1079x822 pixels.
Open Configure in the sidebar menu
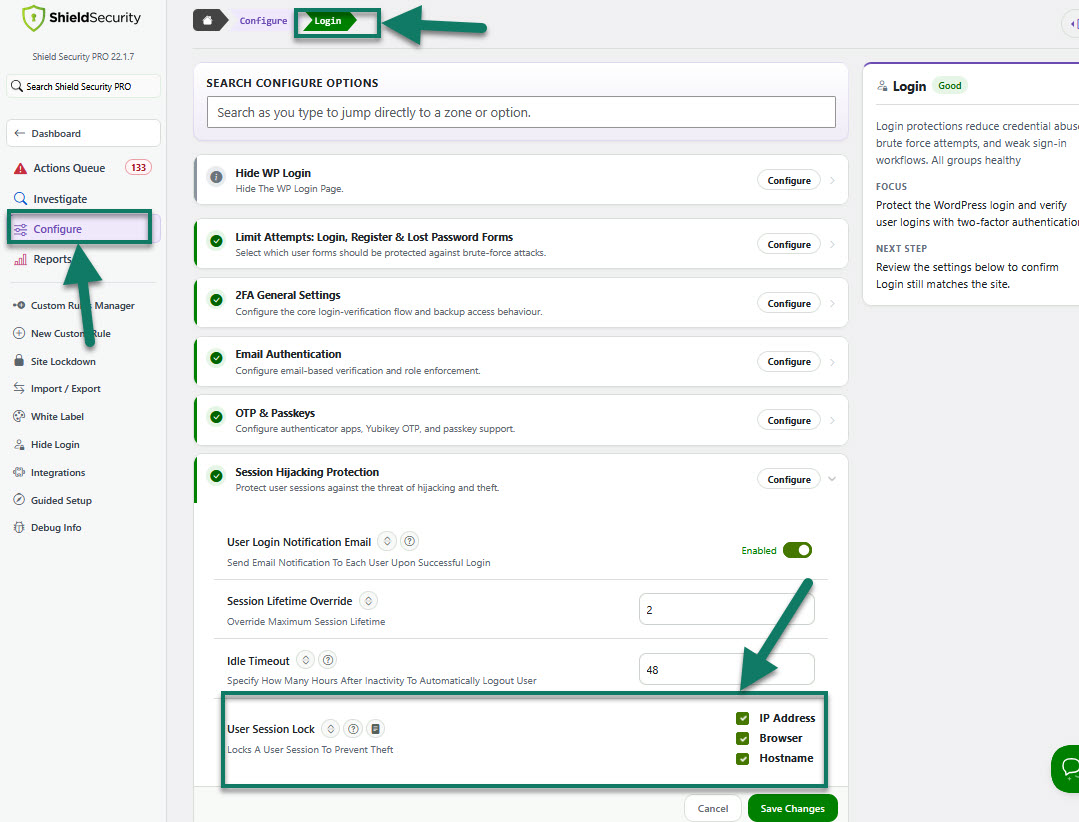(x=83, y=229)
